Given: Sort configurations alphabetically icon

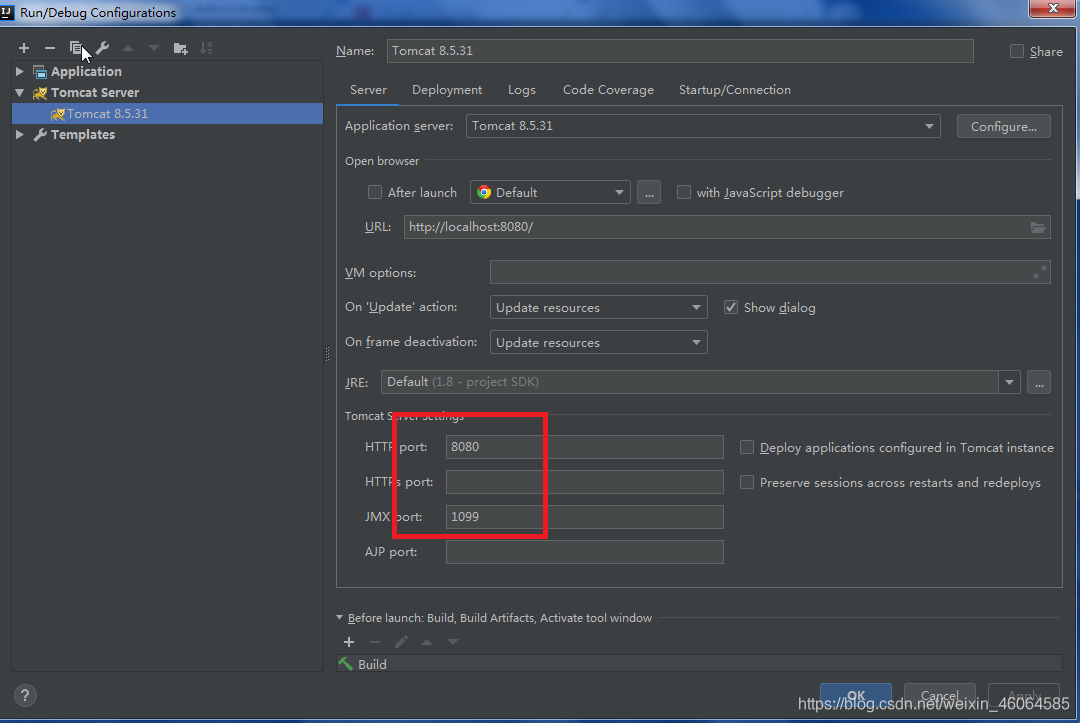Looking at the screenshot, I should click(206, 48).
